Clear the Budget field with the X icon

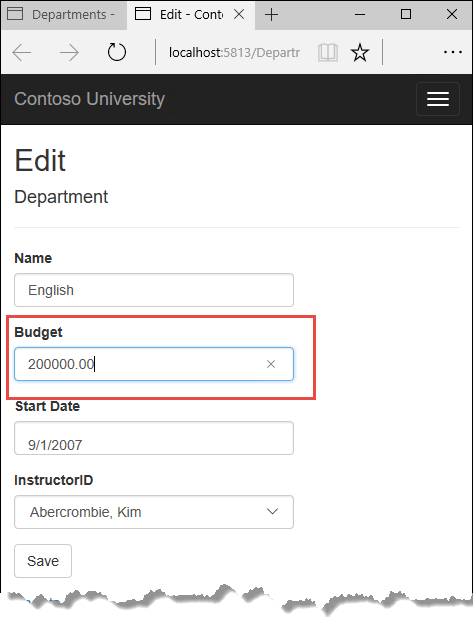(271, 364)
